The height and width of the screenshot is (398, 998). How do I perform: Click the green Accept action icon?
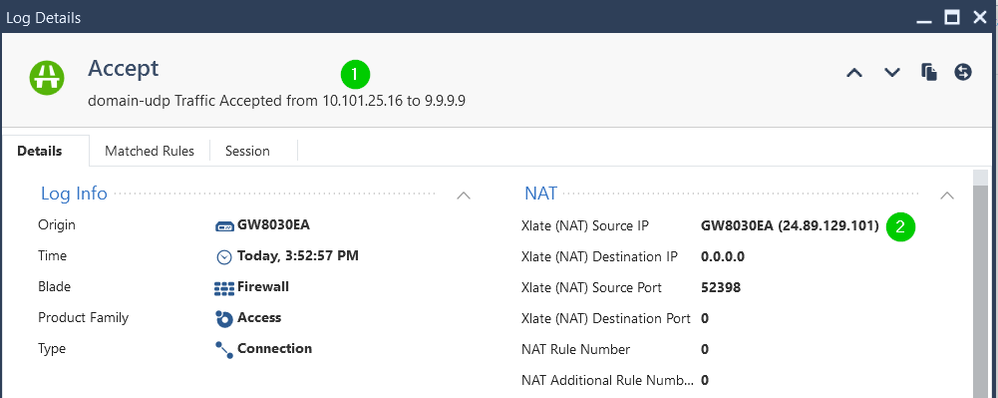pos(47,77)
